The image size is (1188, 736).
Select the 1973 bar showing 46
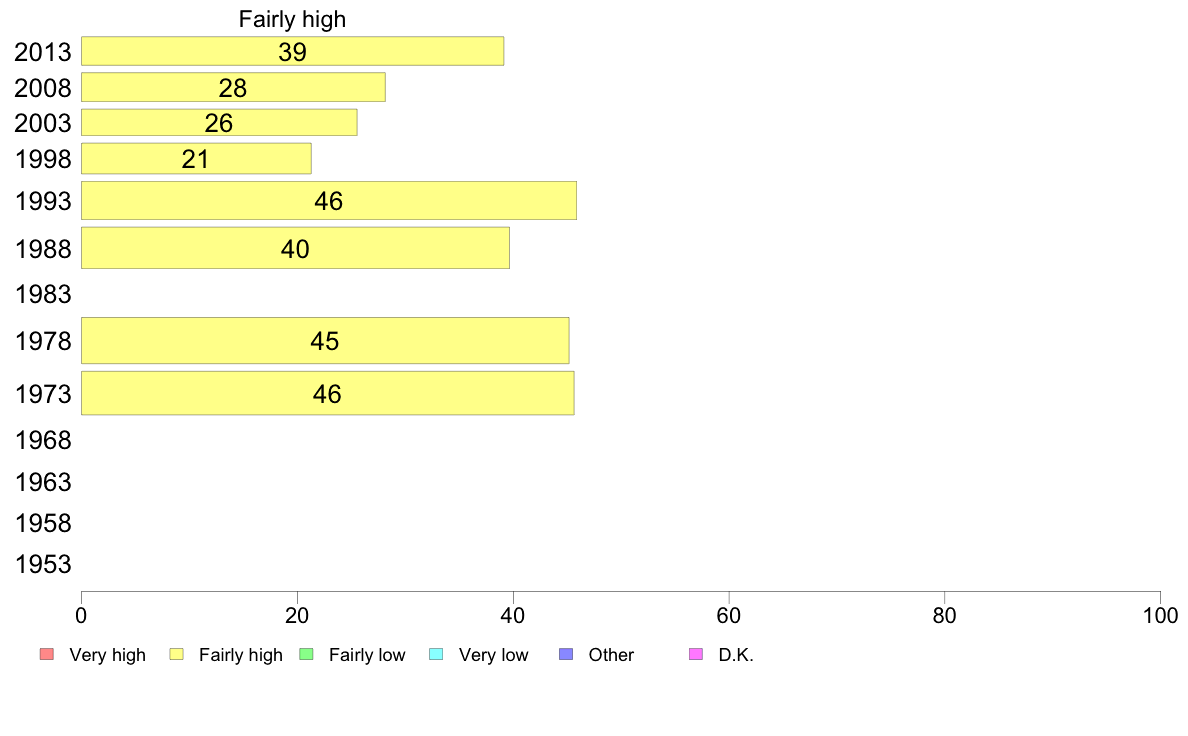point(327,393)
